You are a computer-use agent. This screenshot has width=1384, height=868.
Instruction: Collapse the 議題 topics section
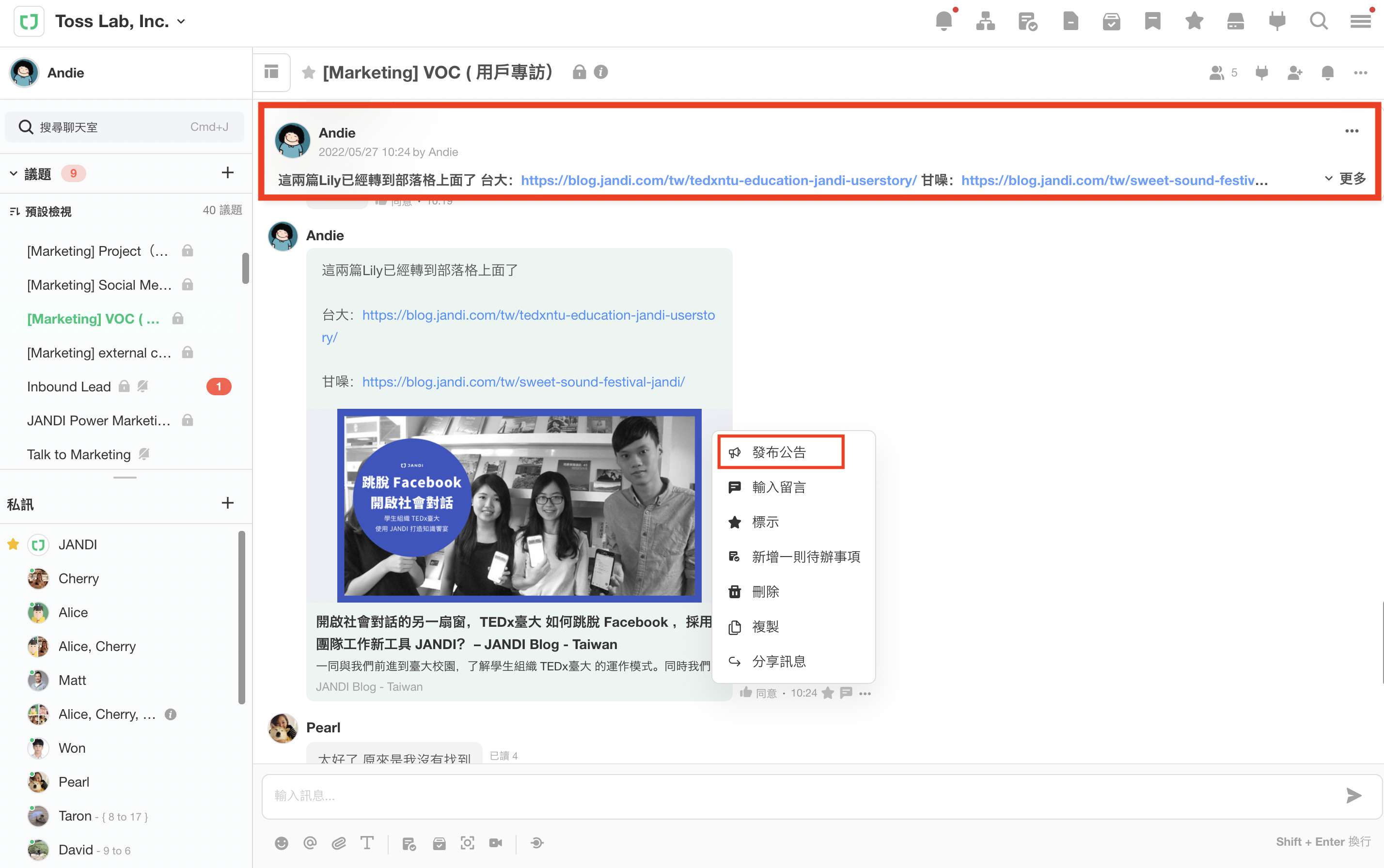click(x=14, y=173)
